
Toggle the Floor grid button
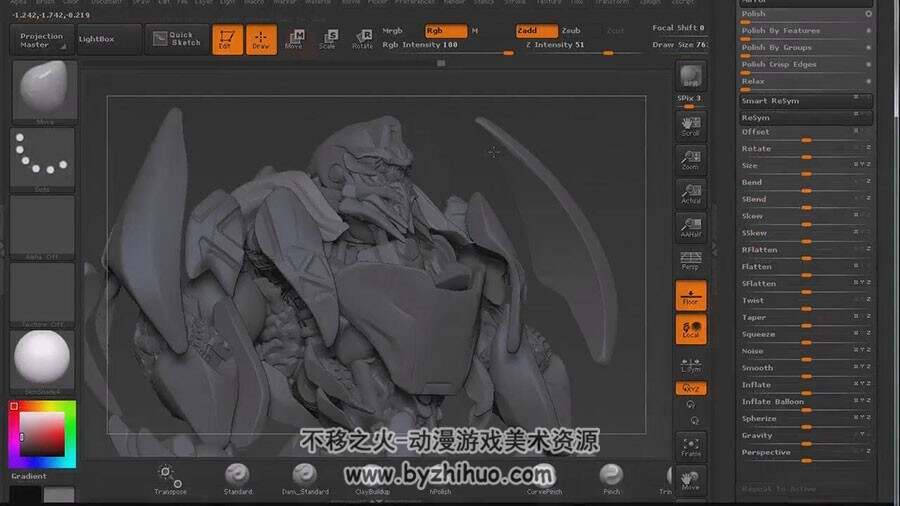[x=690, y=295]
